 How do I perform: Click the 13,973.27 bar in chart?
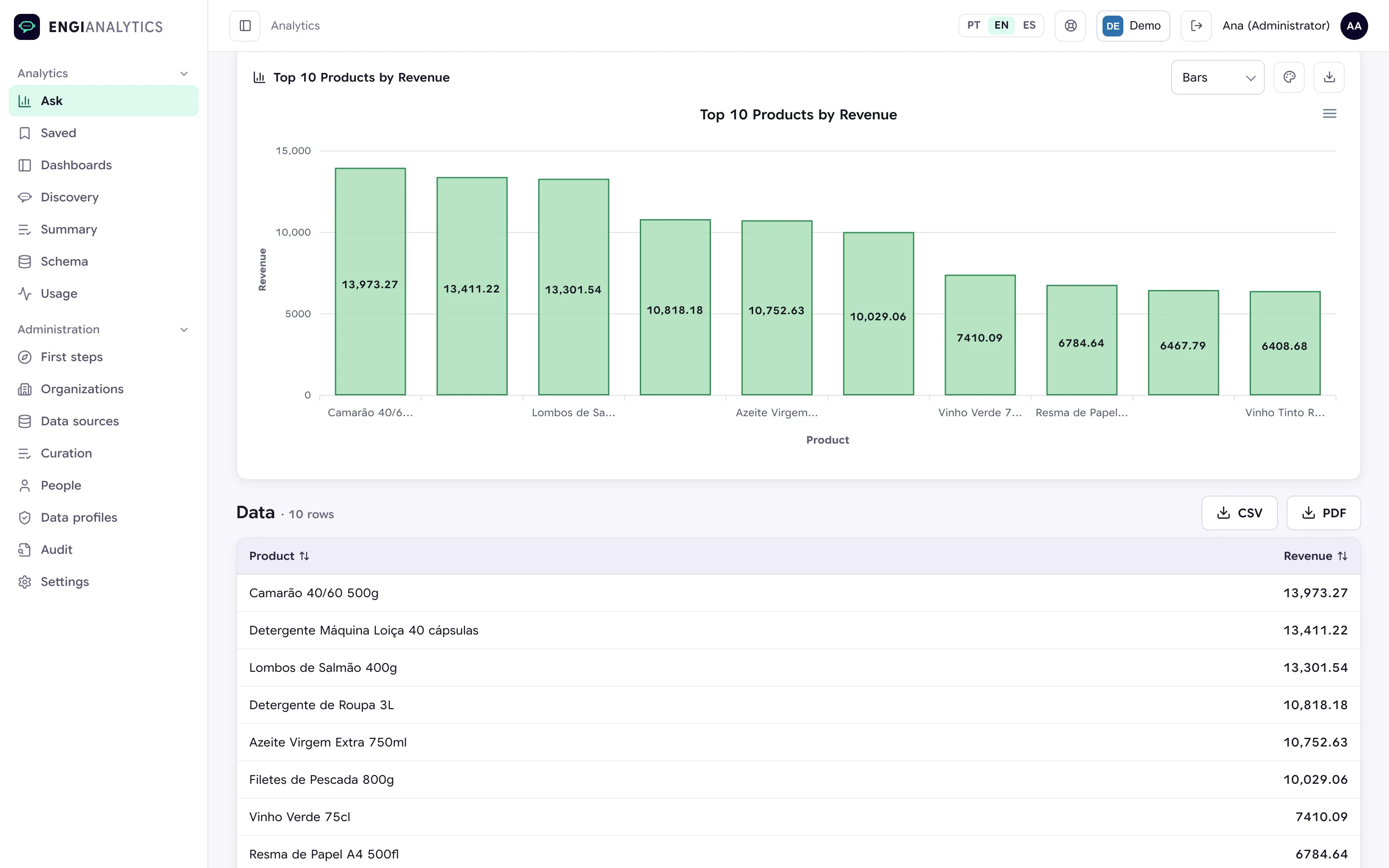point(370,281)
